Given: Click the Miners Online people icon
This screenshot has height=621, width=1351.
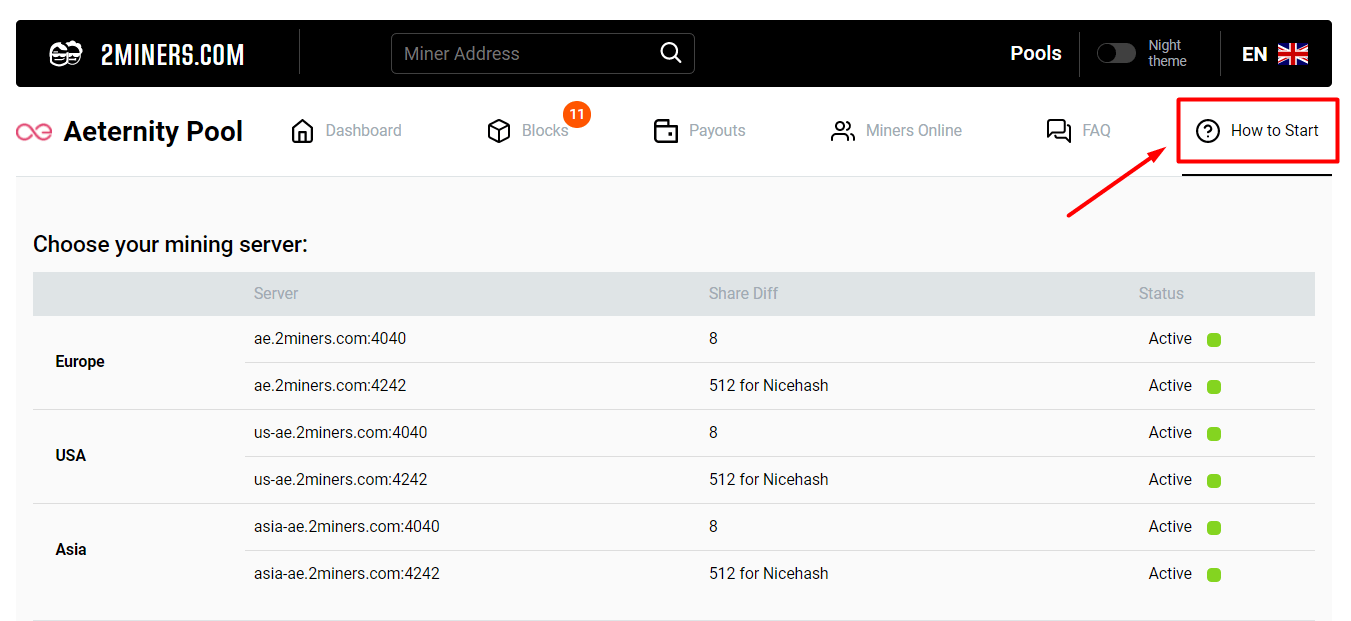Looking at the screenshot, I should point(843,131).
